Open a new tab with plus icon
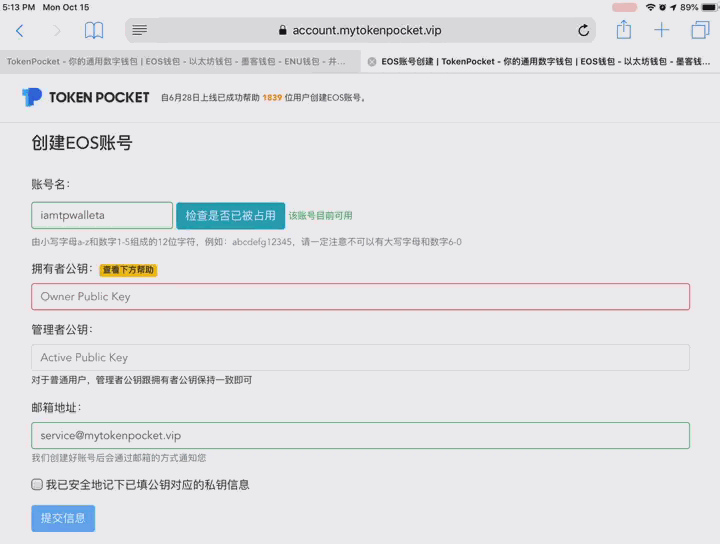The width and height of the screenshot is (720, 544). (x=662, y=30)
